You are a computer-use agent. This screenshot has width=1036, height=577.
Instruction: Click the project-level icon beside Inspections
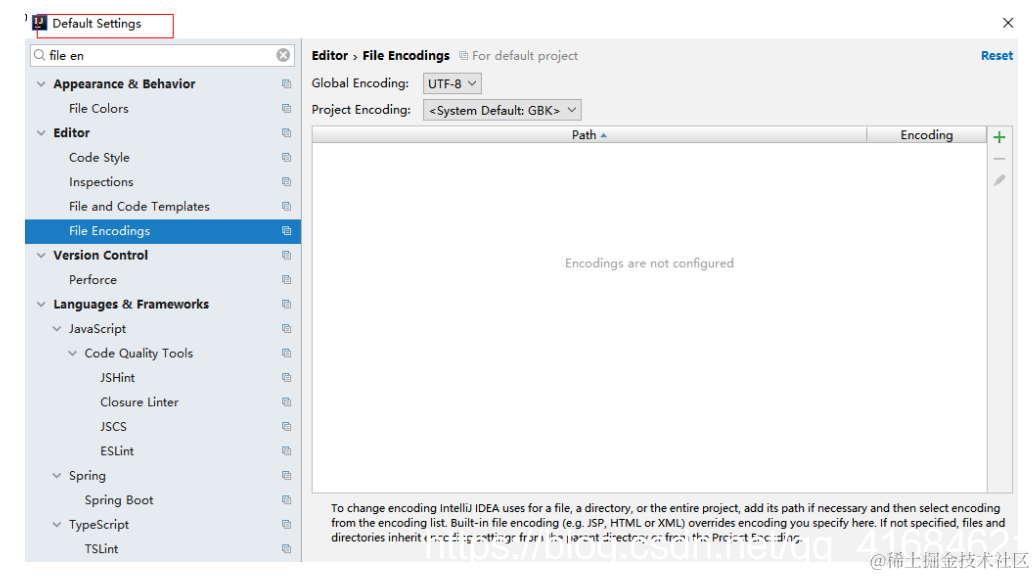(286, 182)
